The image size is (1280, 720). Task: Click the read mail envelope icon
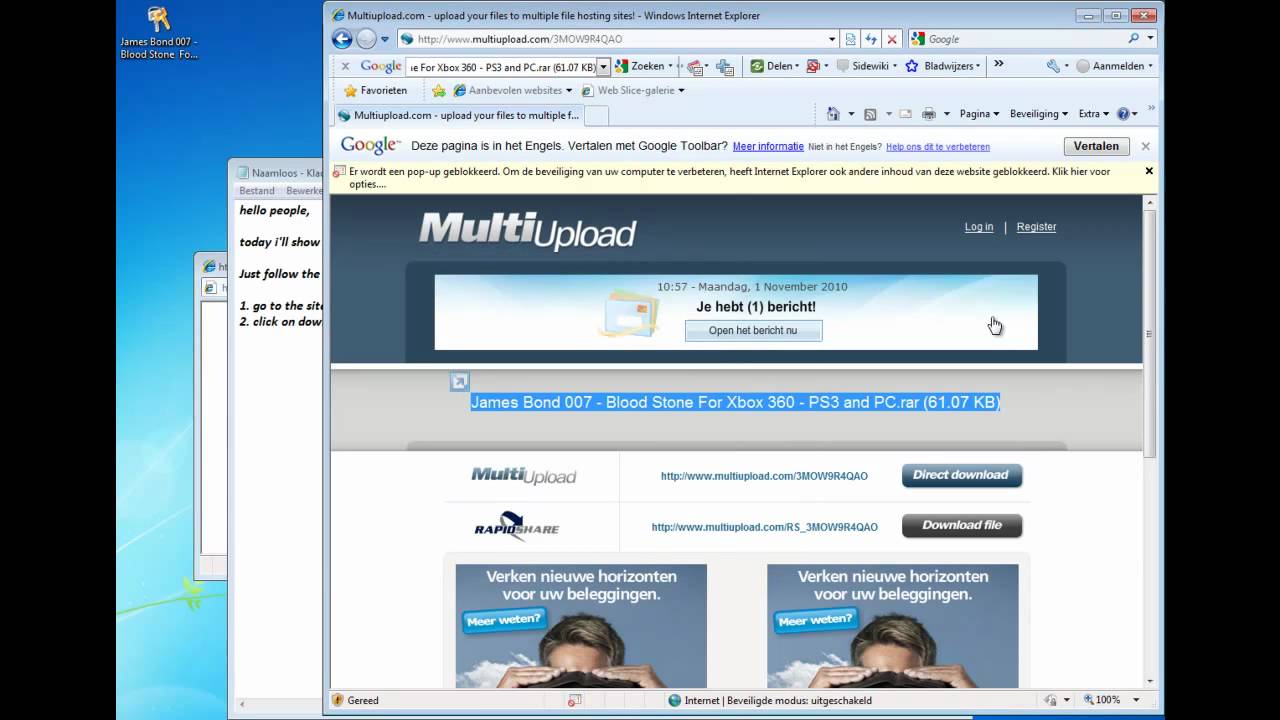point(905,114)
